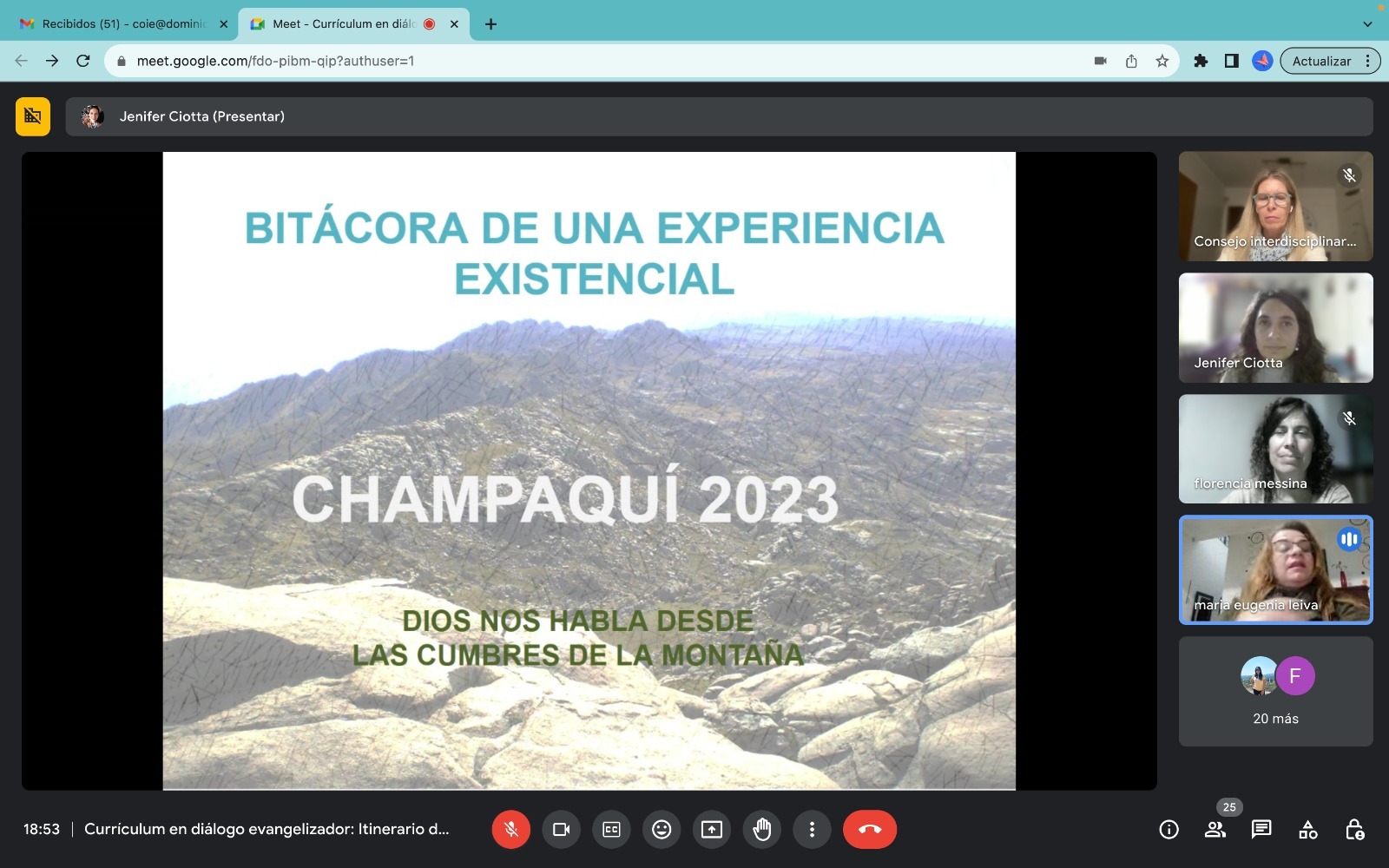Raise hand in the meeting
The image size is (1389, 868).
click(x=762, y=830)
